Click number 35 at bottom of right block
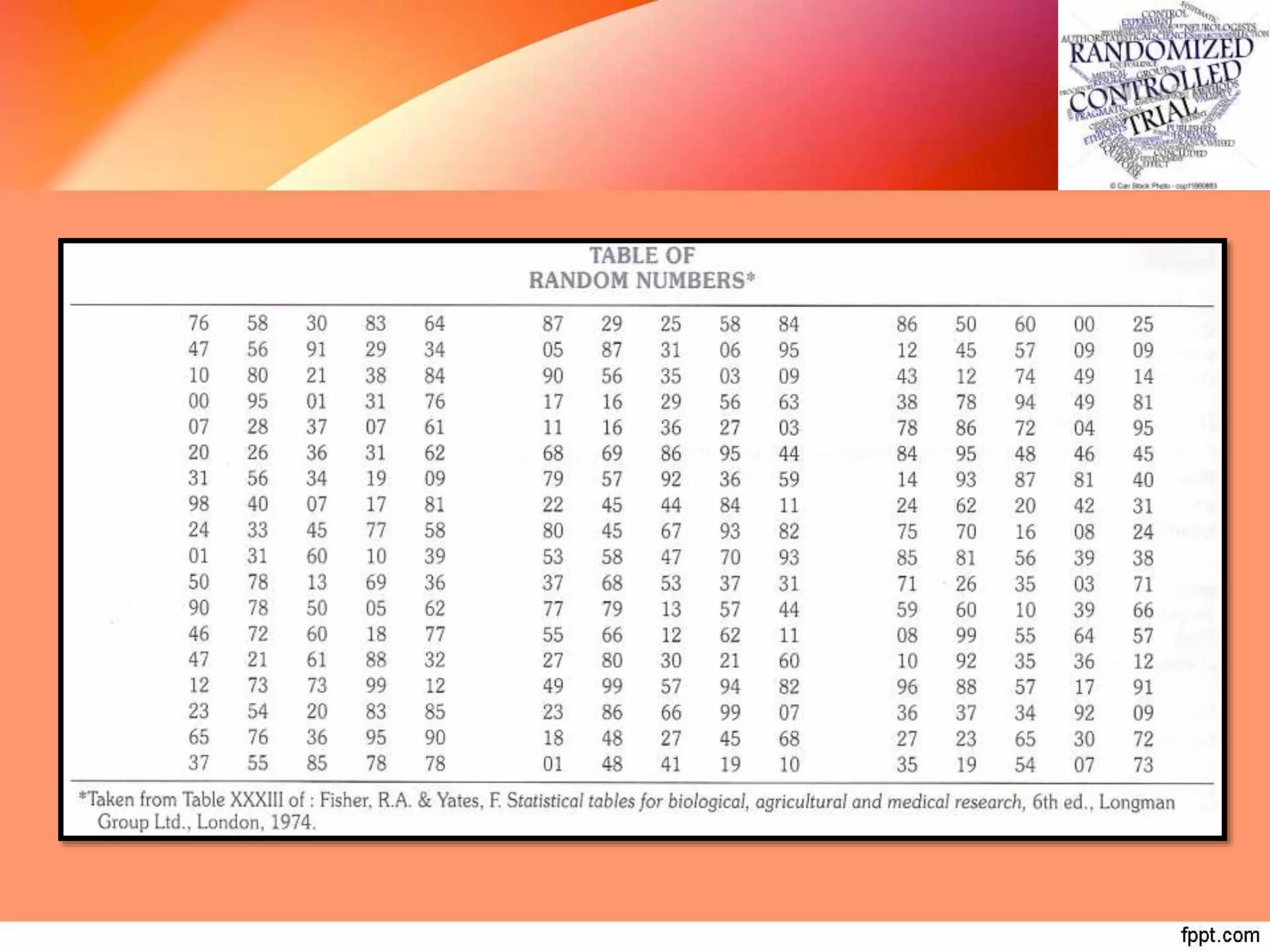Viewport: 1270px width, 952px height. [907, 764]
